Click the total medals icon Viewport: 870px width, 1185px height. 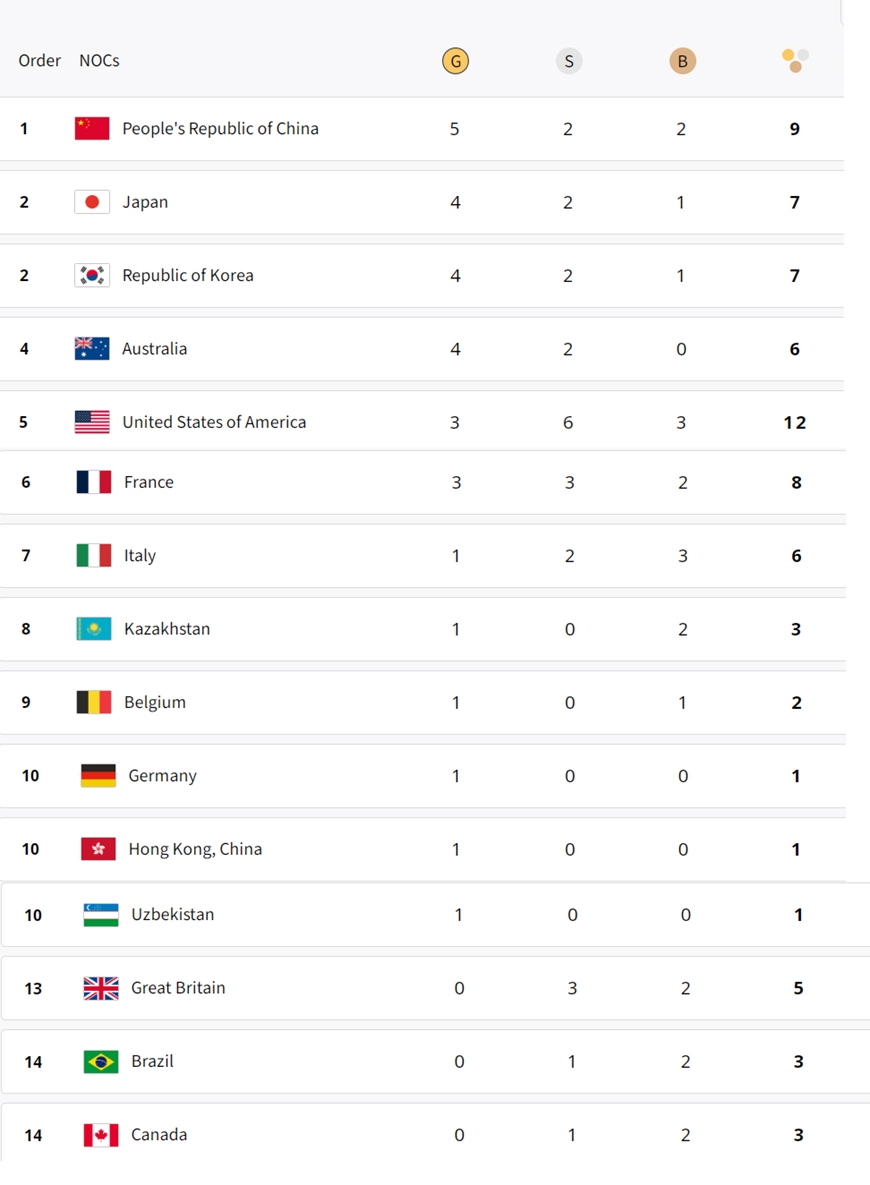(x=795, y=61)
